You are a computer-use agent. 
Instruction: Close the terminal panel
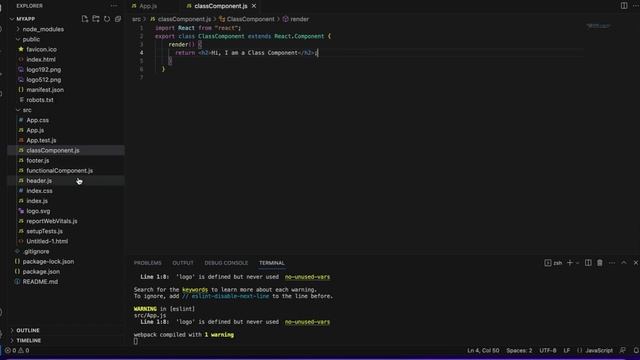(636, 263)
